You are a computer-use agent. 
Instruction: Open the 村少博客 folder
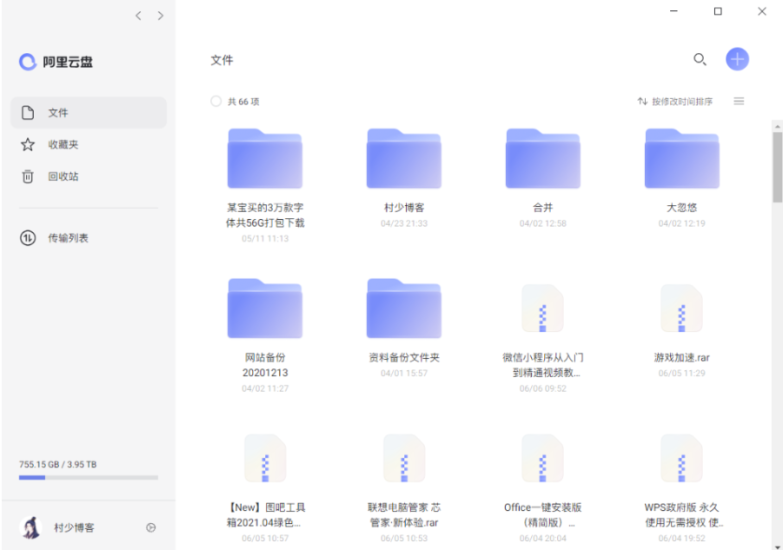[x=404, y=160]
